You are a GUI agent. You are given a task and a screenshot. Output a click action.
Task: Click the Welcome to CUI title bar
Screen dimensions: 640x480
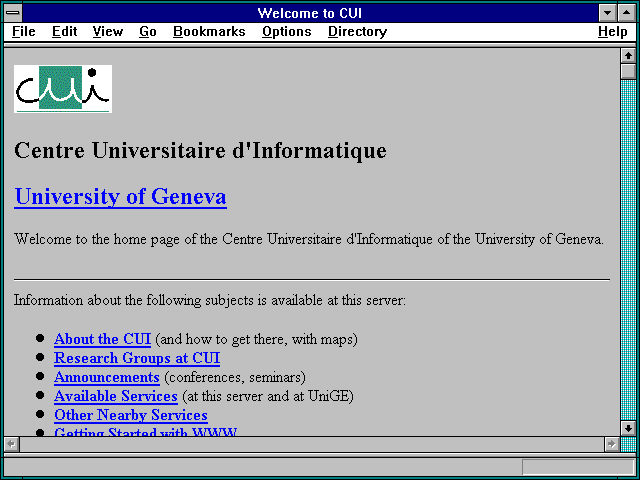(310, 13)
